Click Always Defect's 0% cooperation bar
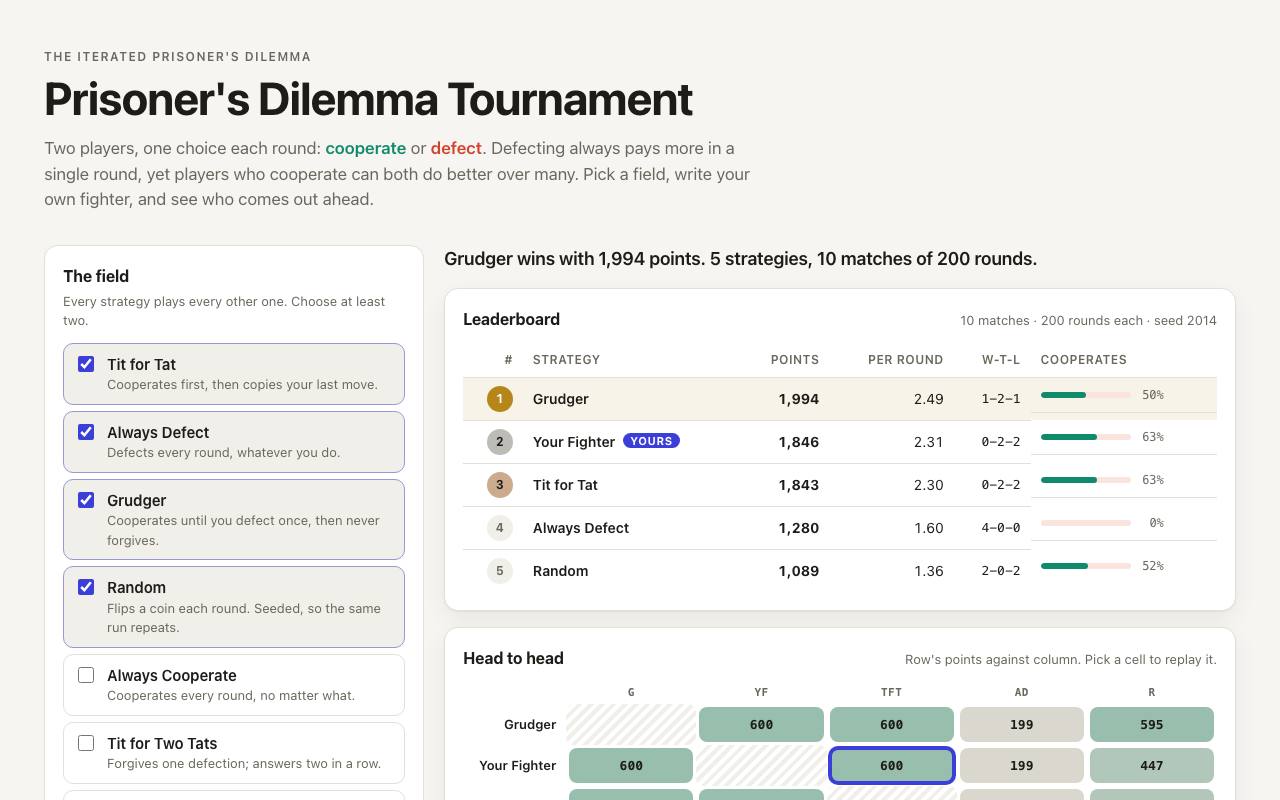 (1086, 523)
